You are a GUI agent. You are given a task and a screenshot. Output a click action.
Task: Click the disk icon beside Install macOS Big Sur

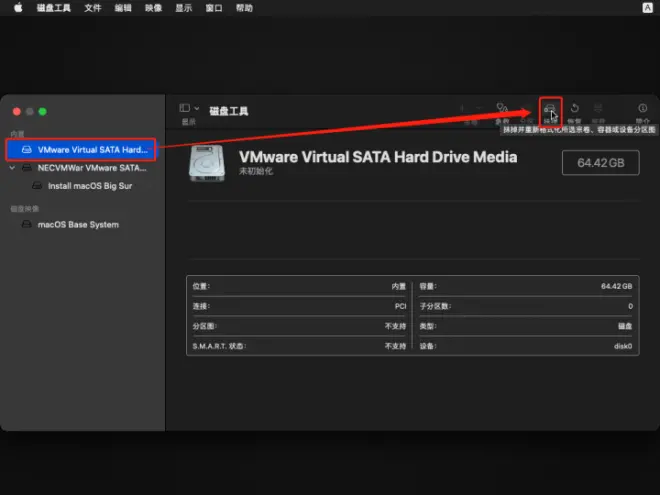click(37, 186)
